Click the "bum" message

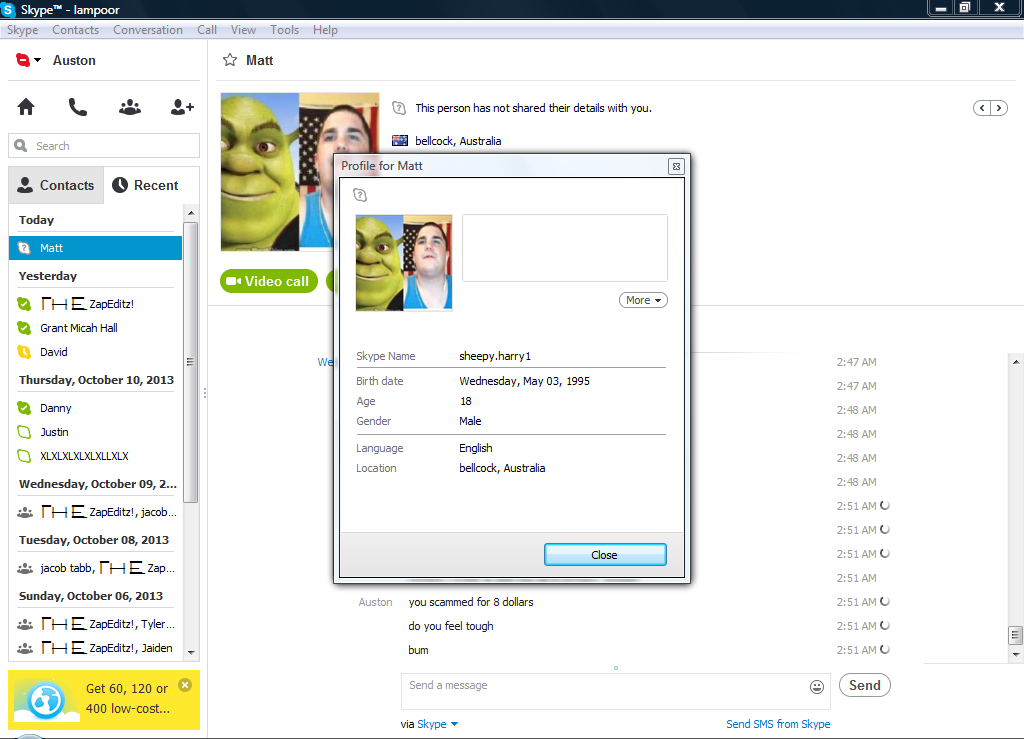point(419,650)
